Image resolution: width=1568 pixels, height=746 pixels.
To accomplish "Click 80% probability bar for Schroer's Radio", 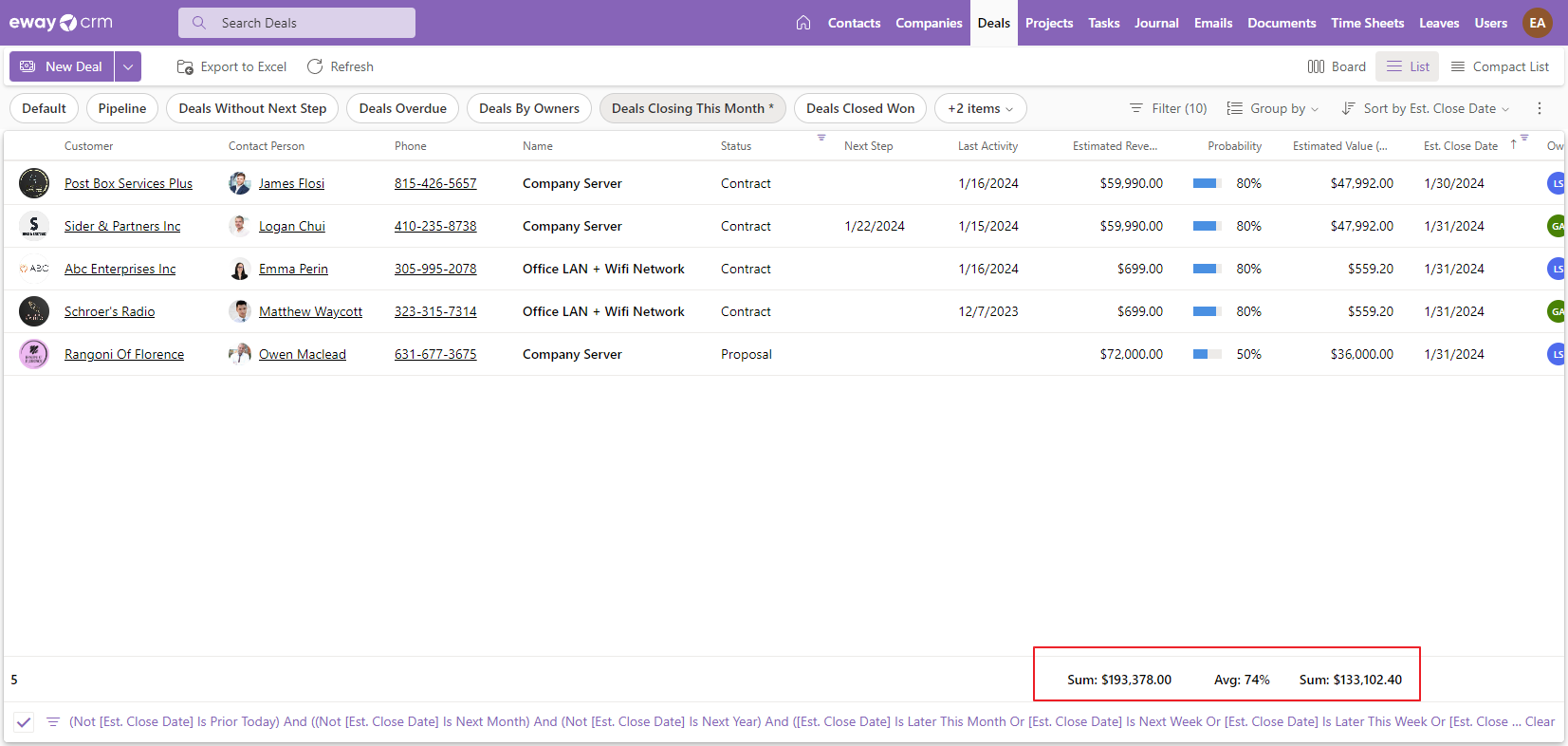I will coord(1207,311).
